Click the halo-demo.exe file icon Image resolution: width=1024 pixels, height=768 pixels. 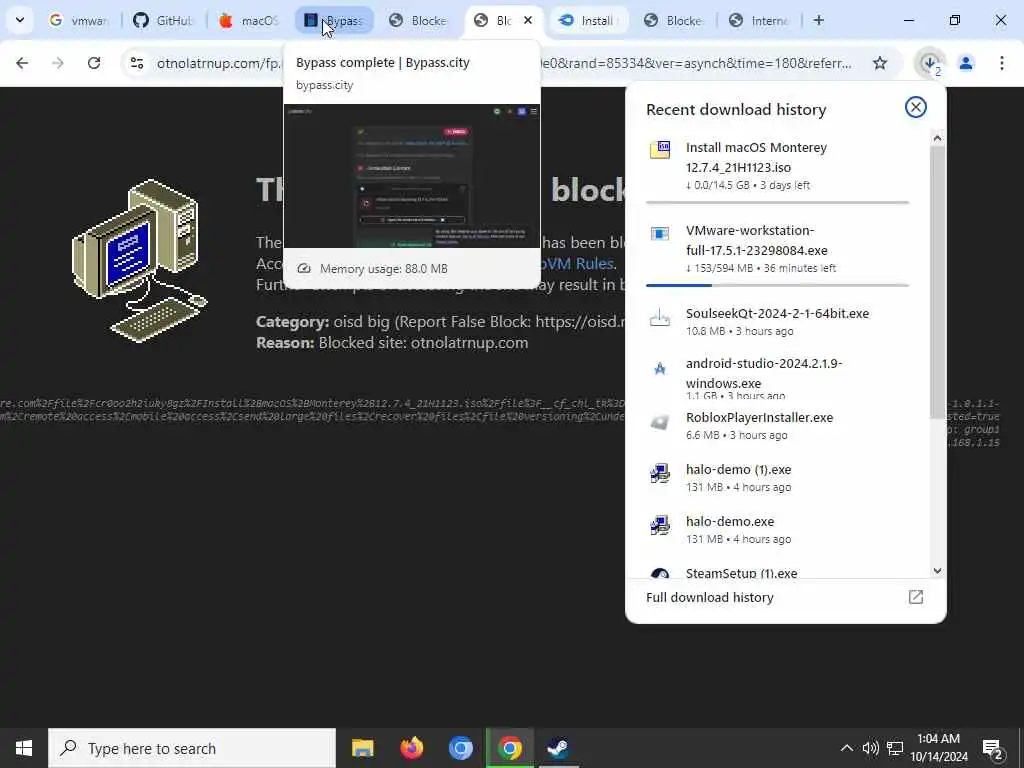(660, 525)
